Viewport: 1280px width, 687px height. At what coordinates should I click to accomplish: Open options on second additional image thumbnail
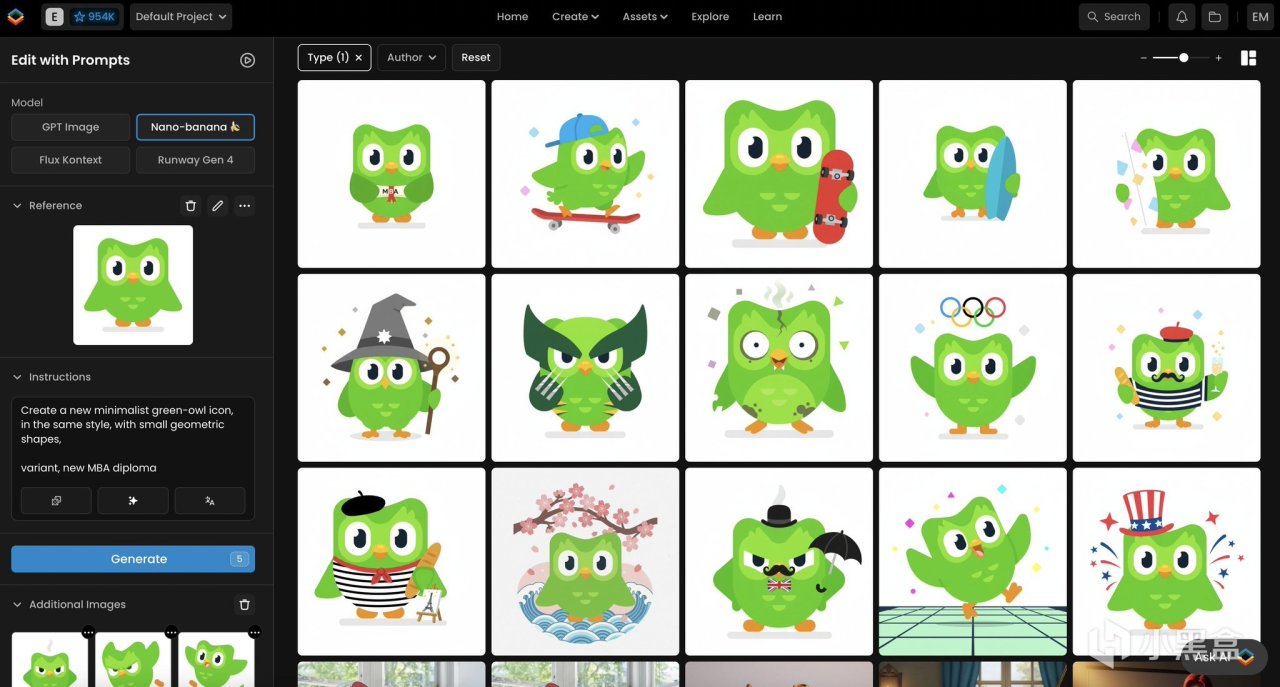[171, 632]
